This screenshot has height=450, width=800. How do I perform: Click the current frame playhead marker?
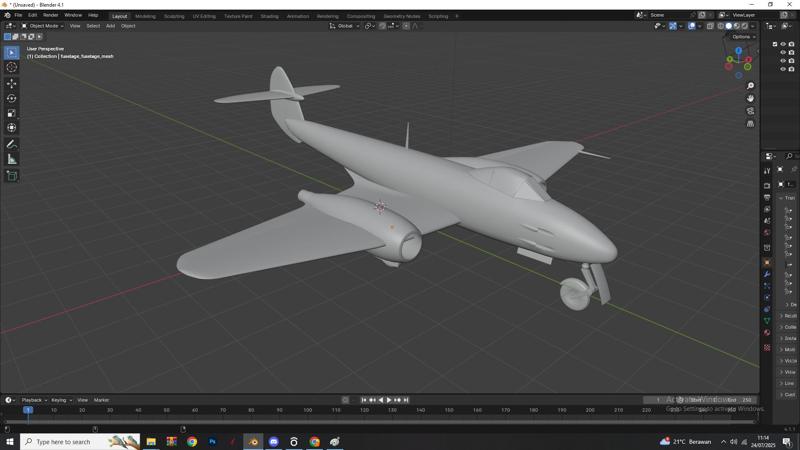(28, 410)
